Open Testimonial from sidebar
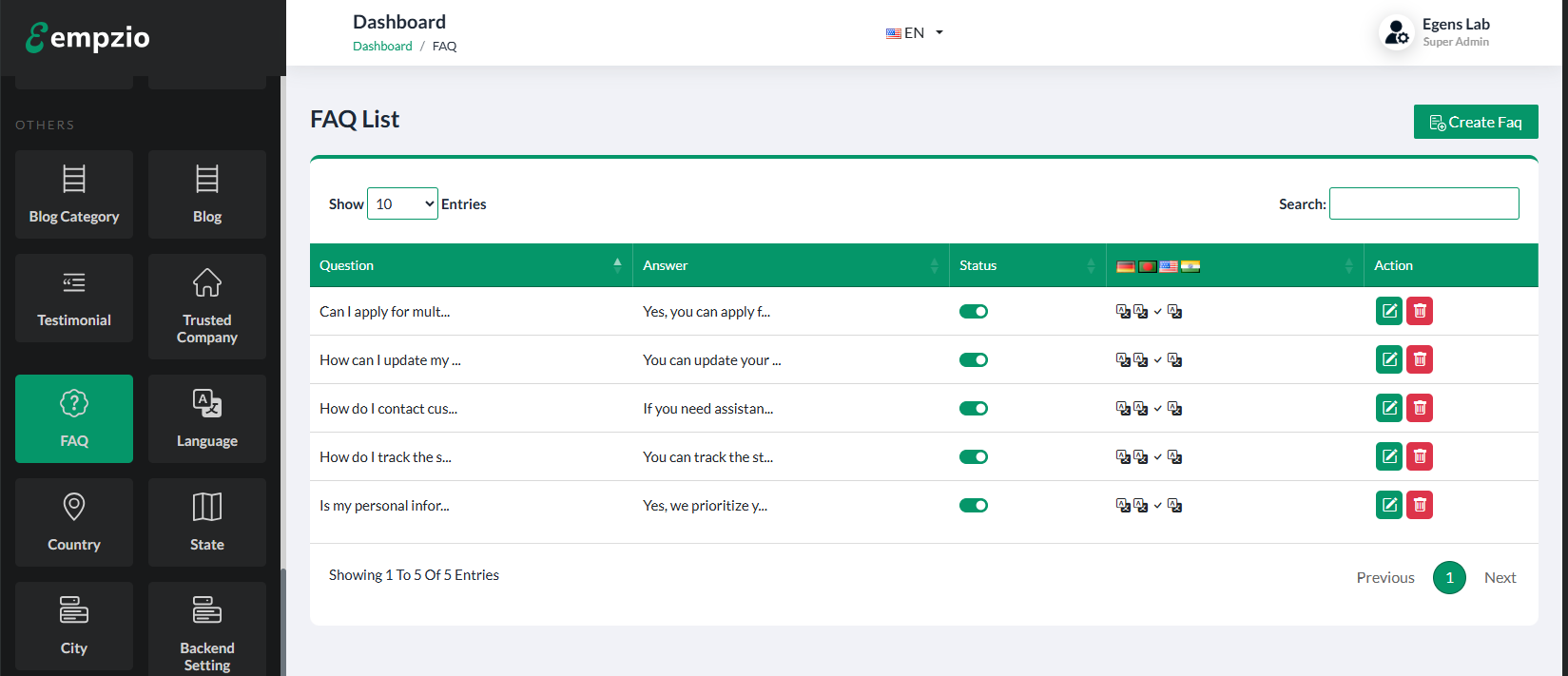 (74, 299)
